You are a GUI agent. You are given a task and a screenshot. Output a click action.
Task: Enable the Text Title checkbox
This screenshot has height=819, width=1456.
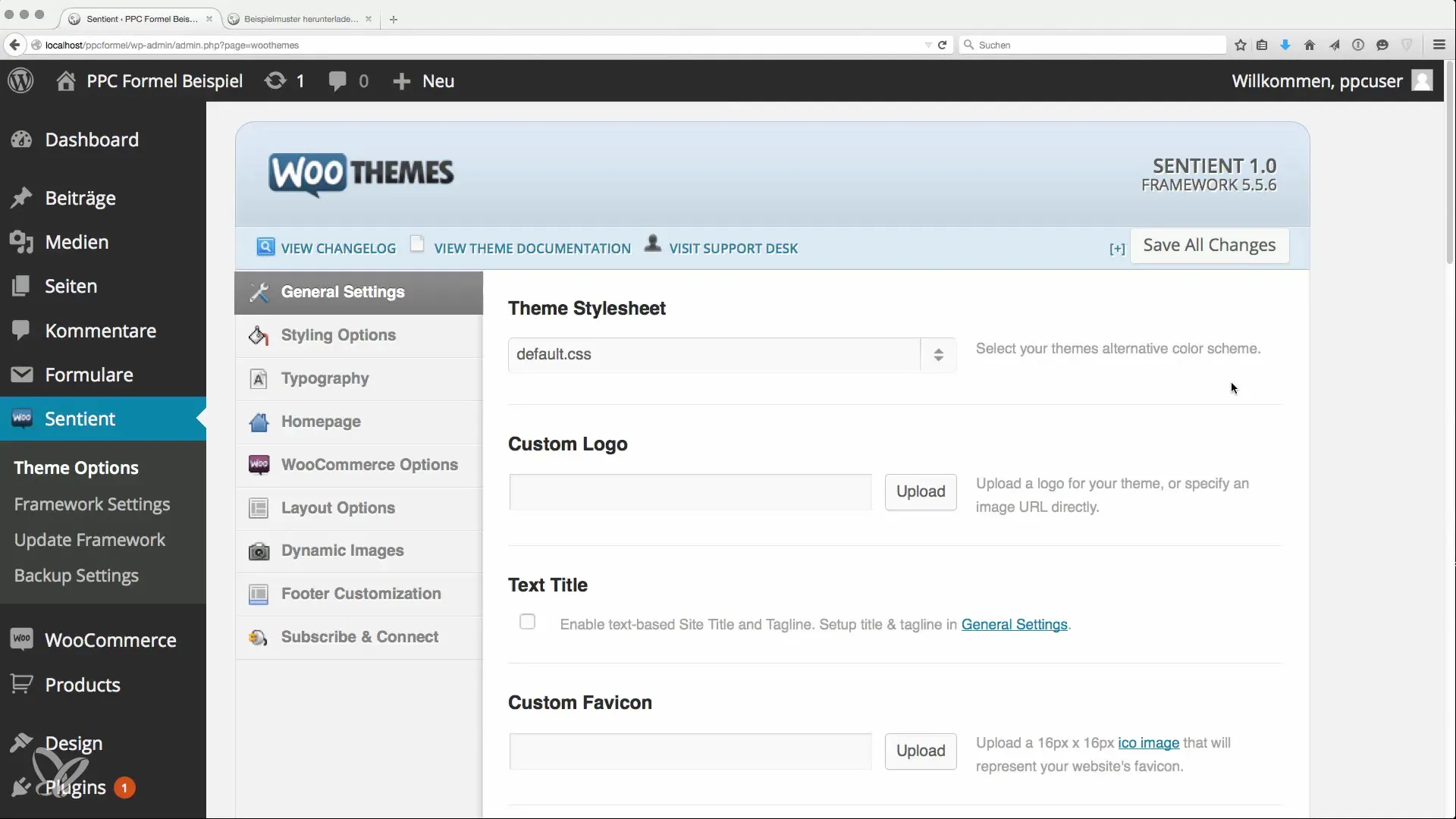click(527, 622)
